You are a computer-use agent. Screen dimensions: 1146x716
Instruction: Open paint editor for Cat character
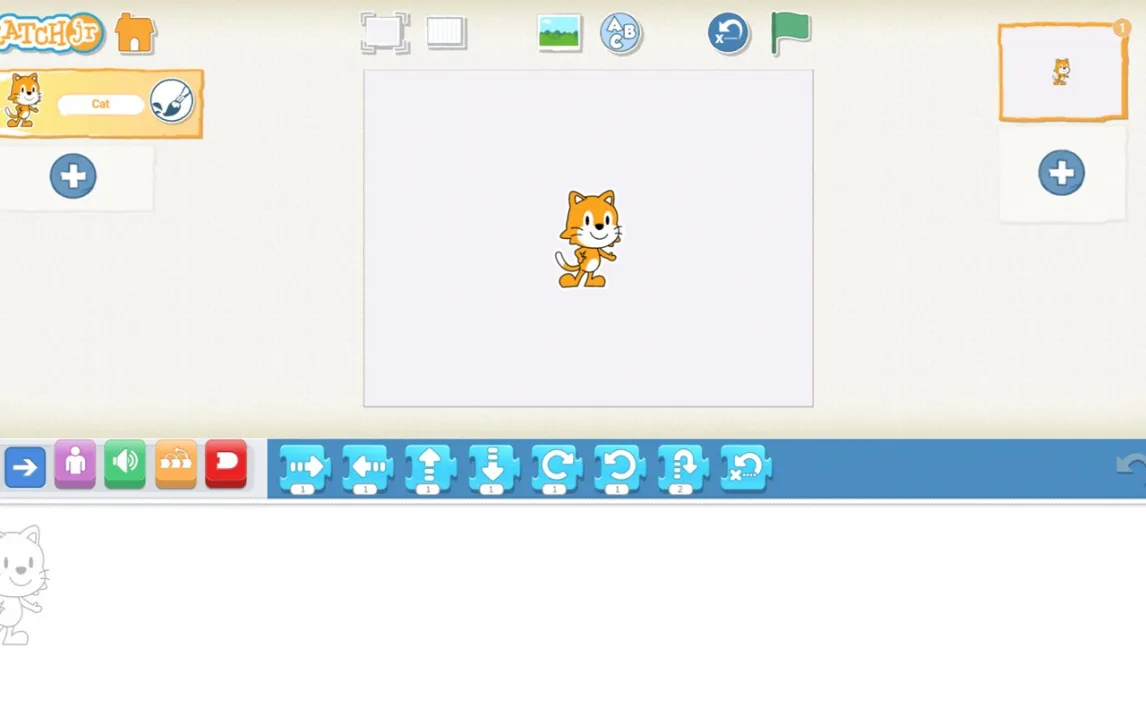[x=171, y=101]
